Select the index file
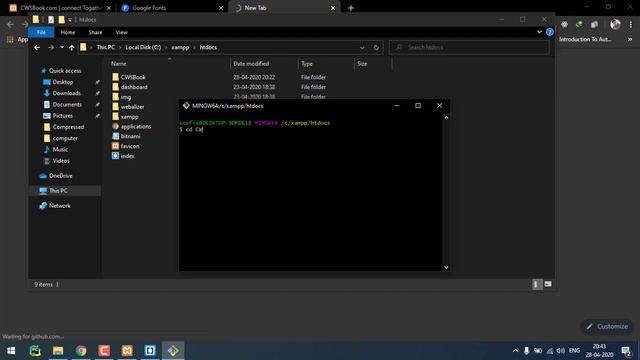 (x=127, y=156)
